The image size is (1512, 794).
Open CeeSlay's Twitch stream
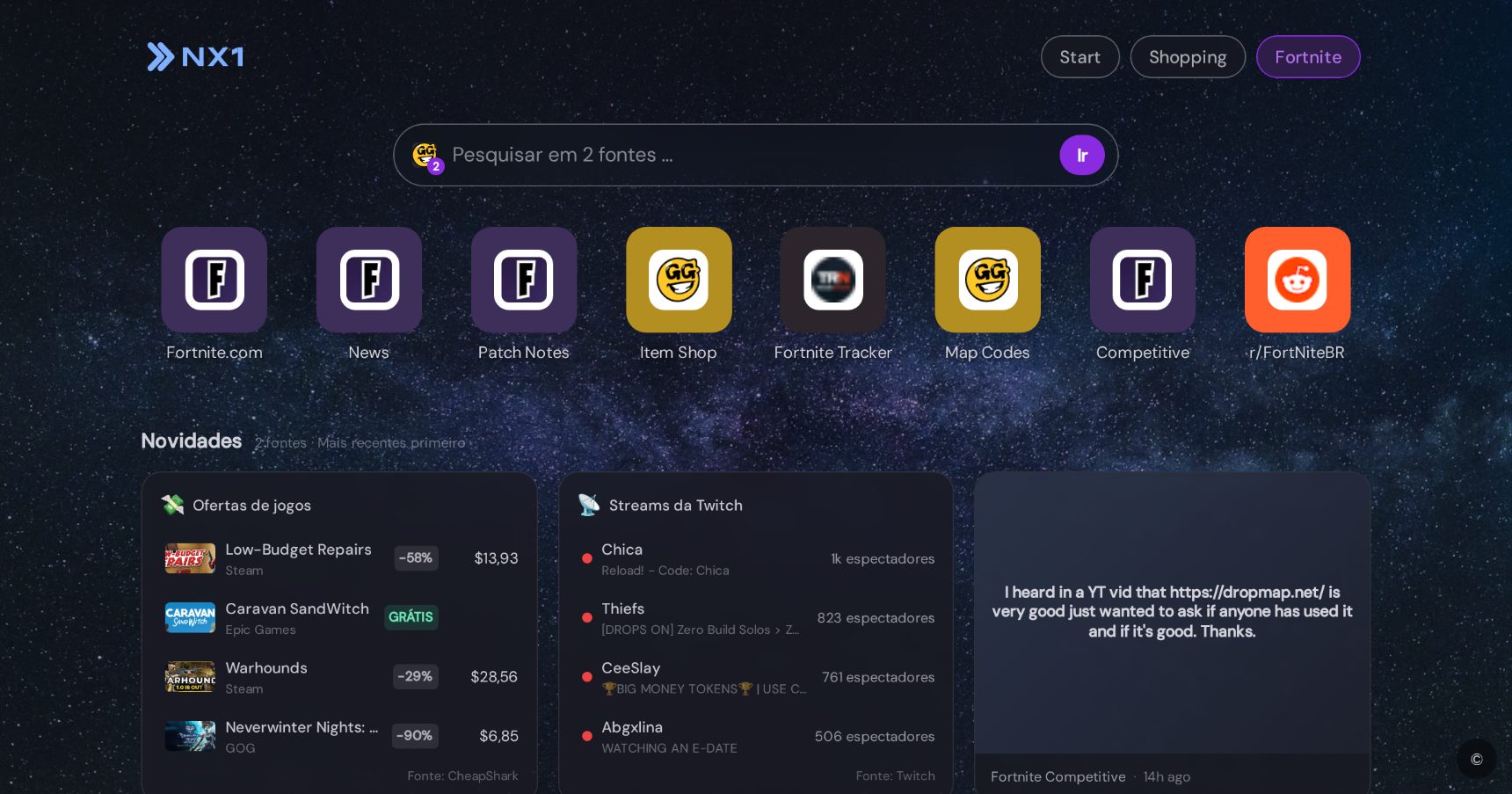(756, 677)
